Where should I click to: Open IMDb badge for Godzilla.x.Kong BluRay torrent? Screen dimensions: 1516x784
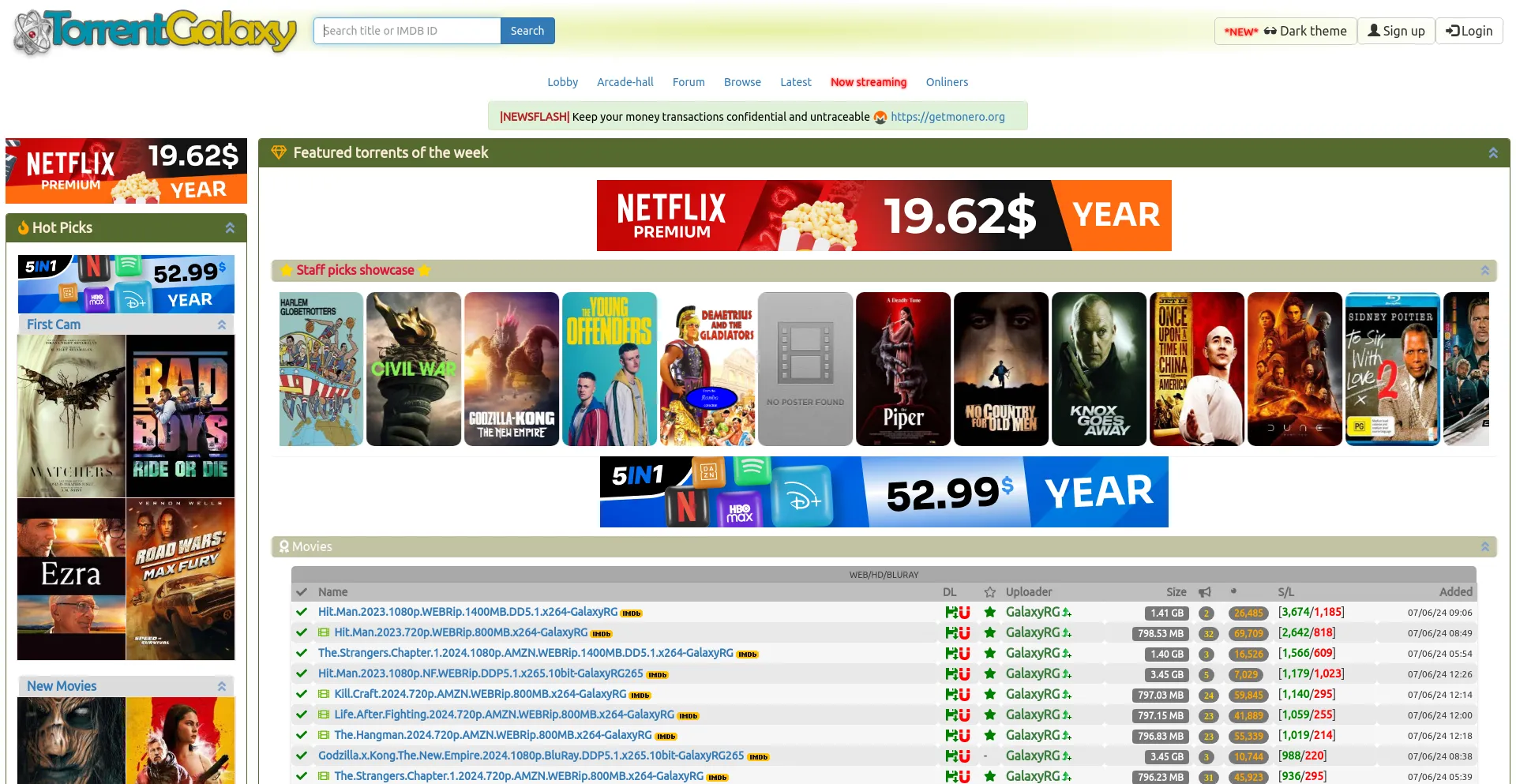pyautogui.click(x=758, y=757)
